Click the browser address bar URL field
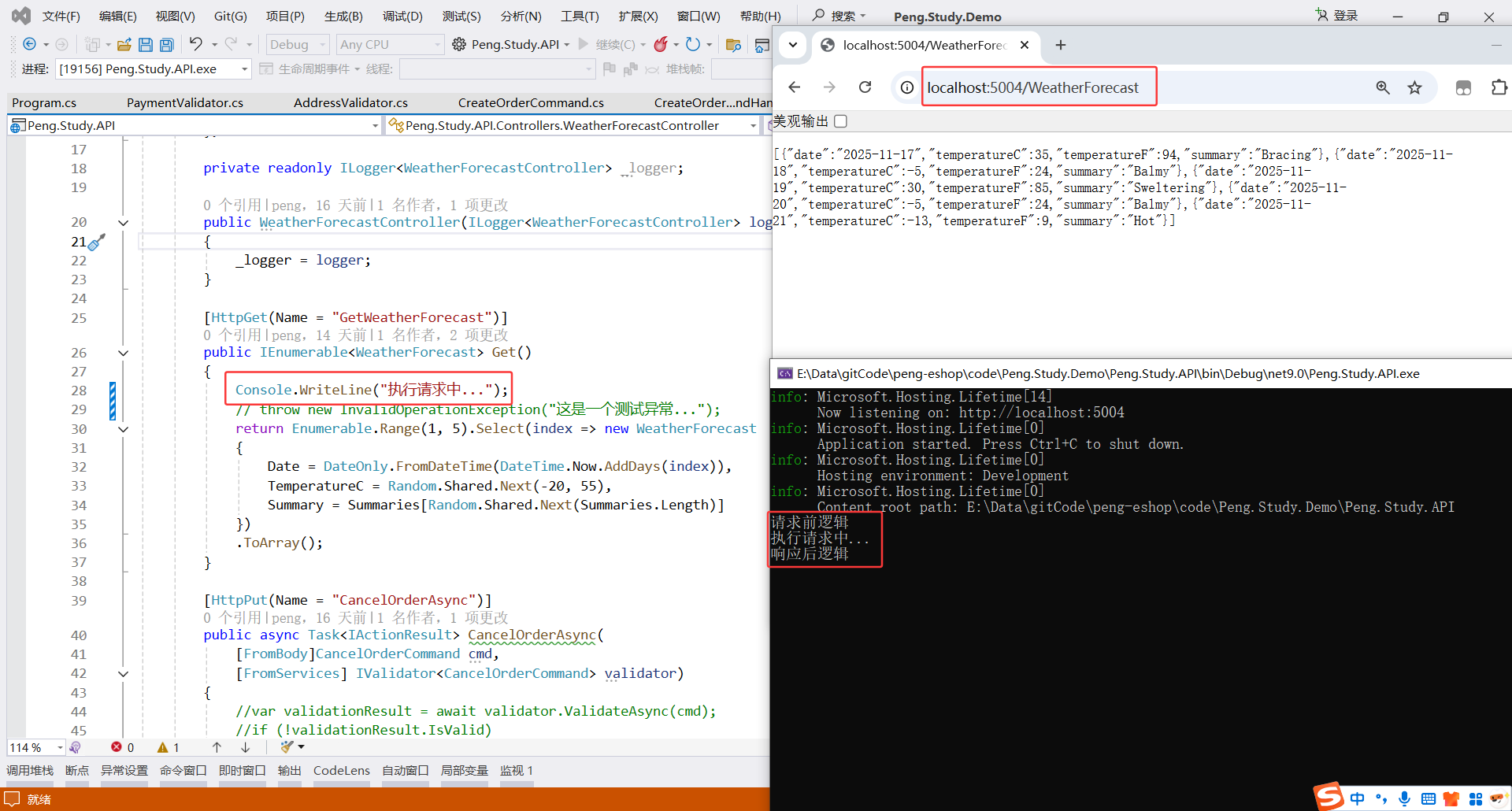Screen dimensions: 1512x811 [x=1033, y=87]
